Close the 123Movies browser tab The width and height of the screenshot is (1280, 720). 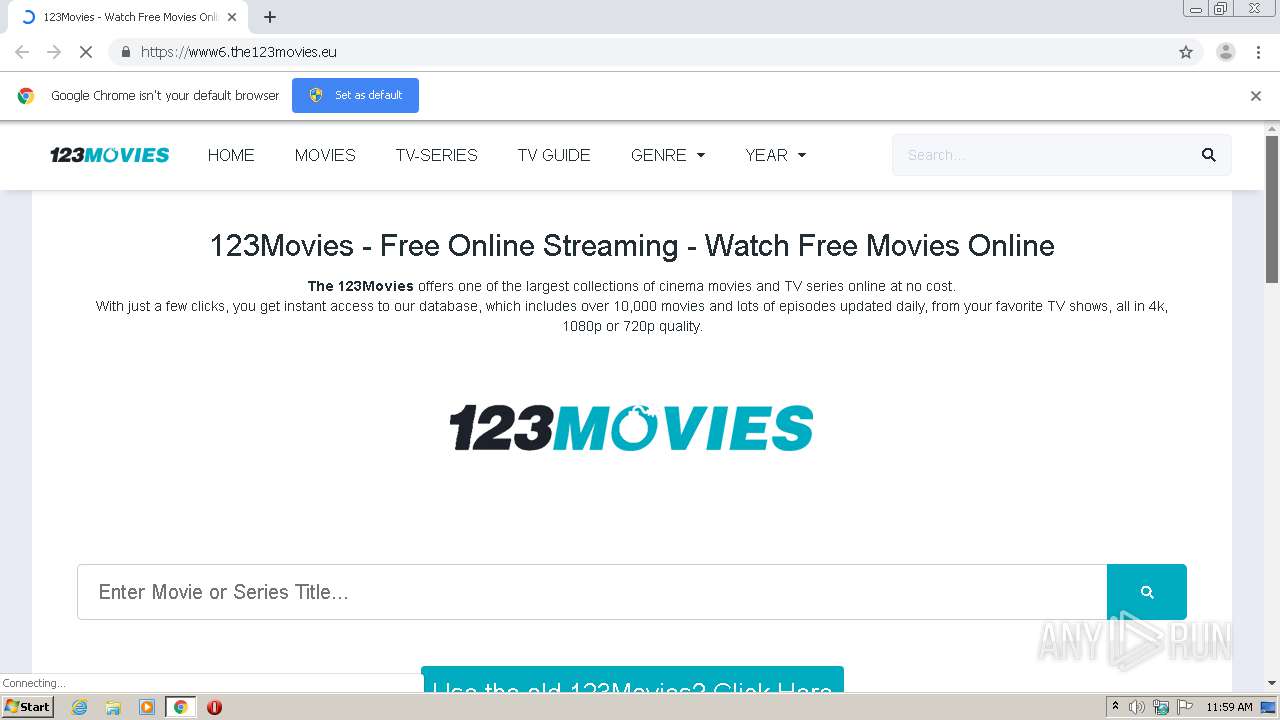pos(232,17)
